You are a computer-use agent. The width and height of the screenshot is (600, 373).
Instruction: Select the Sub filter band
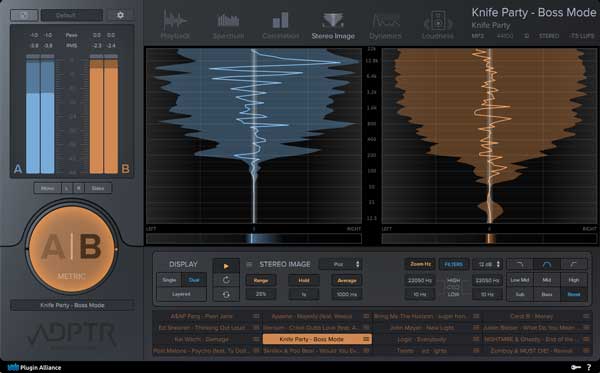click(520, 294)
